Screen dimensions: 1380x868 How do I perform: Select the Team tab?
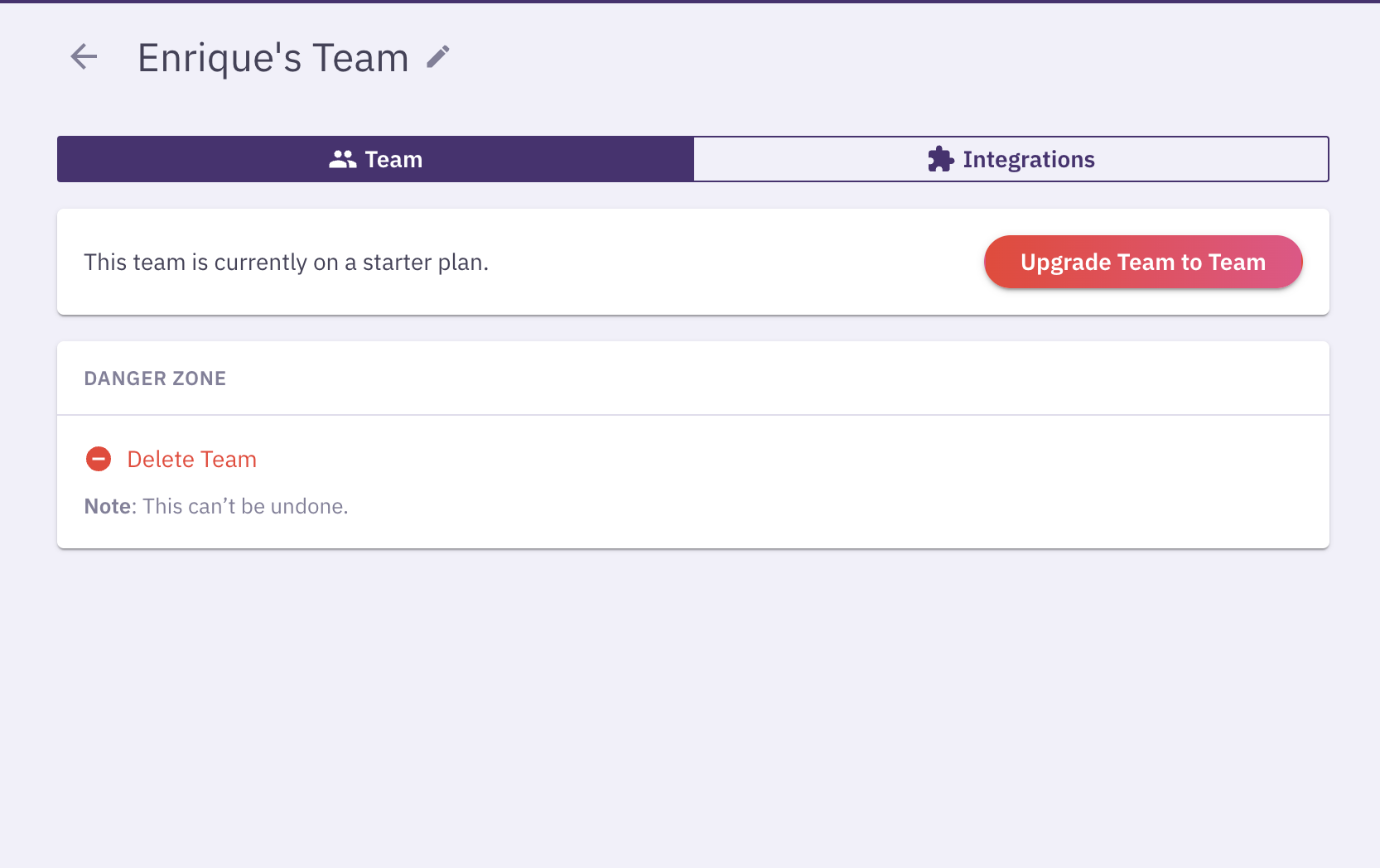tap(374, 159)
